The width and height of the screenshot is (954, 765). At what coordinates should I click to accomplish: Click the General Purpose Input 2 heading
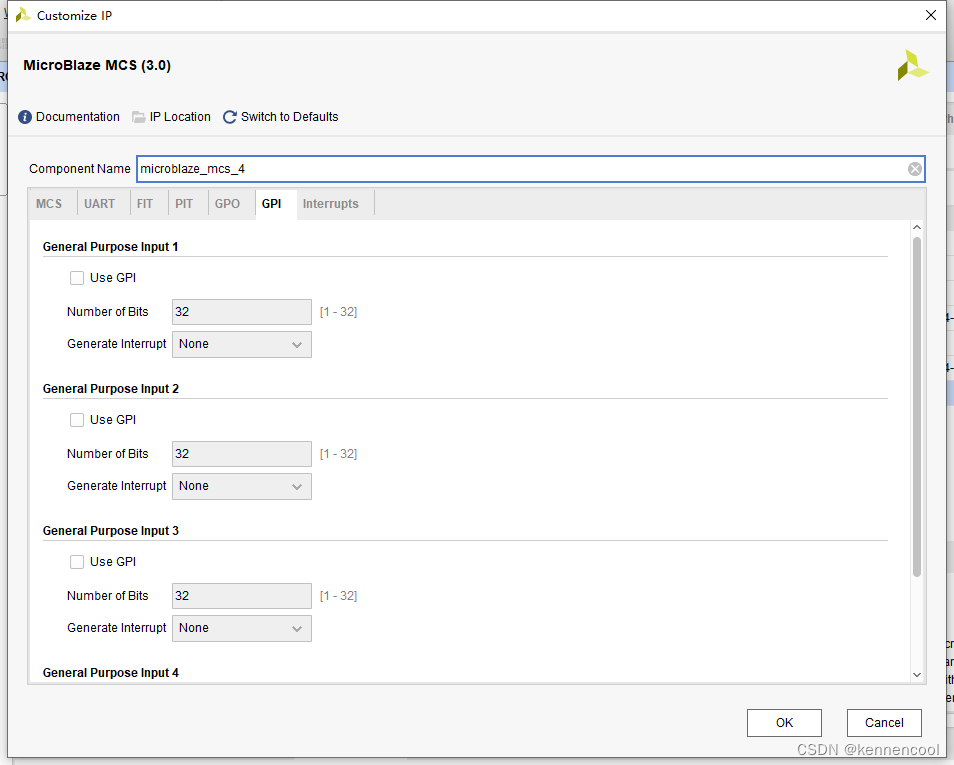pyautogui.click(x=111, y=389)
